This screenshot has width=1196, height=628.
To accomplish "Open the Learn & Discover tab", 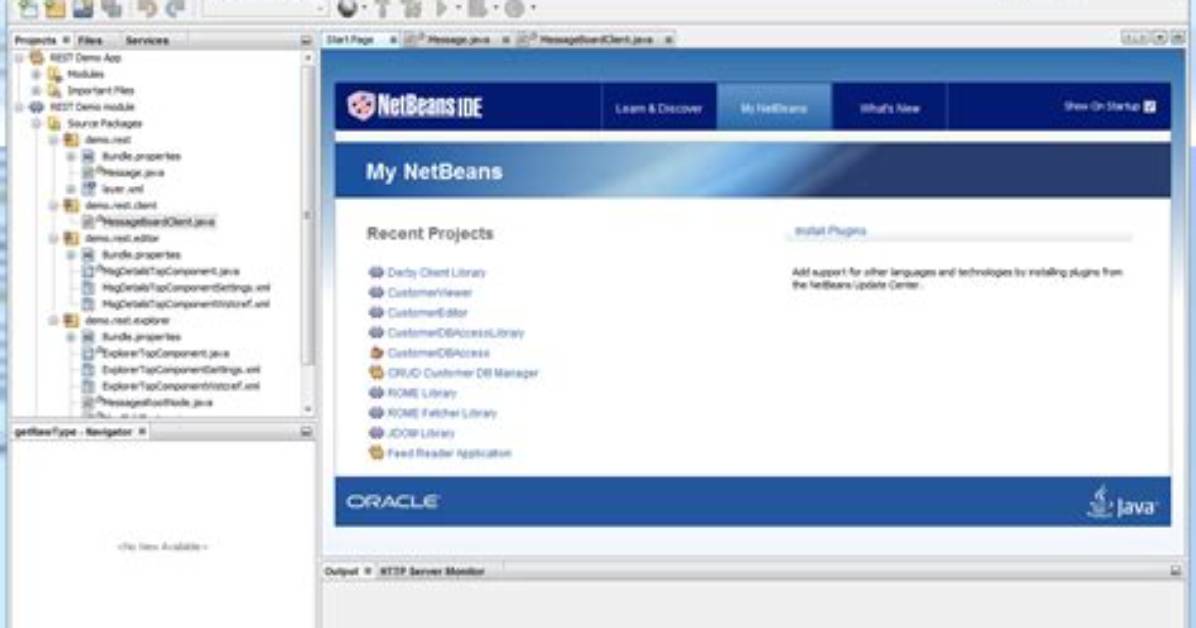I will [658, 108].
